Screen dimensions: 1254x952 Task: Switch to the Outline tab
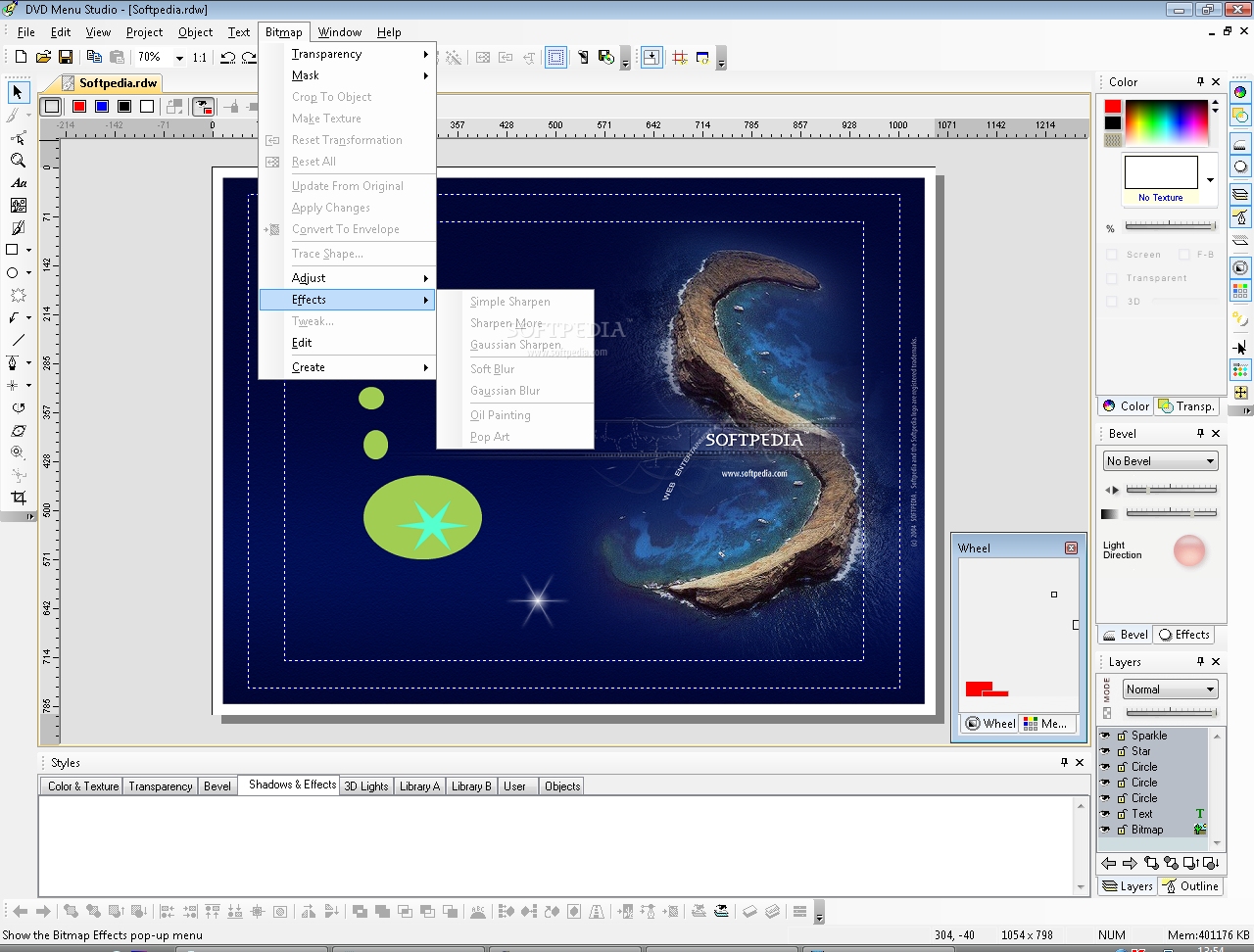click(1191, 886)
